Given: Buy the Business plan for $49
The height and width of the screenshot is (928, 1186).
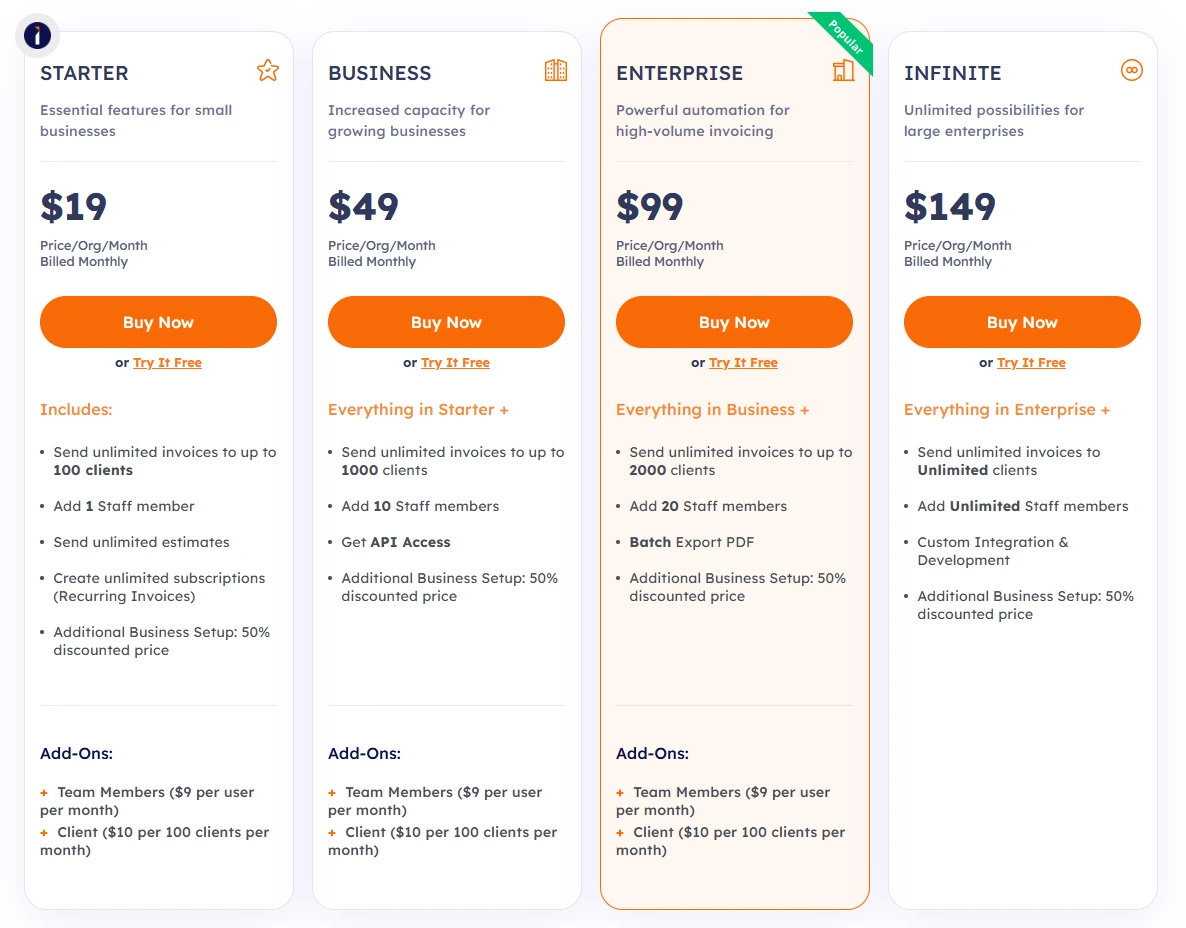Looking at the screenshot, I should click(x=446, y=322).
